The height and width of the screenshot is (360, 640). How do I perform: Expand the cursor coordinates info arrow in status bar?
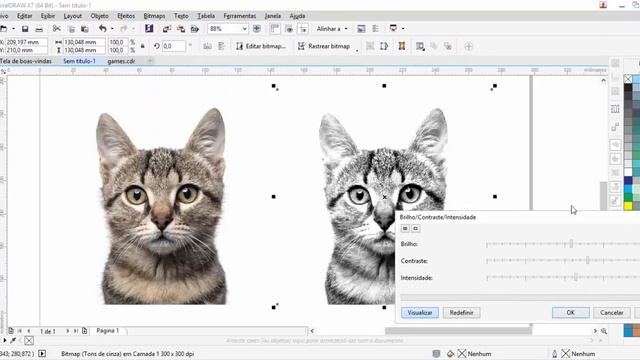pyautogui.click(x=42, y=353)
